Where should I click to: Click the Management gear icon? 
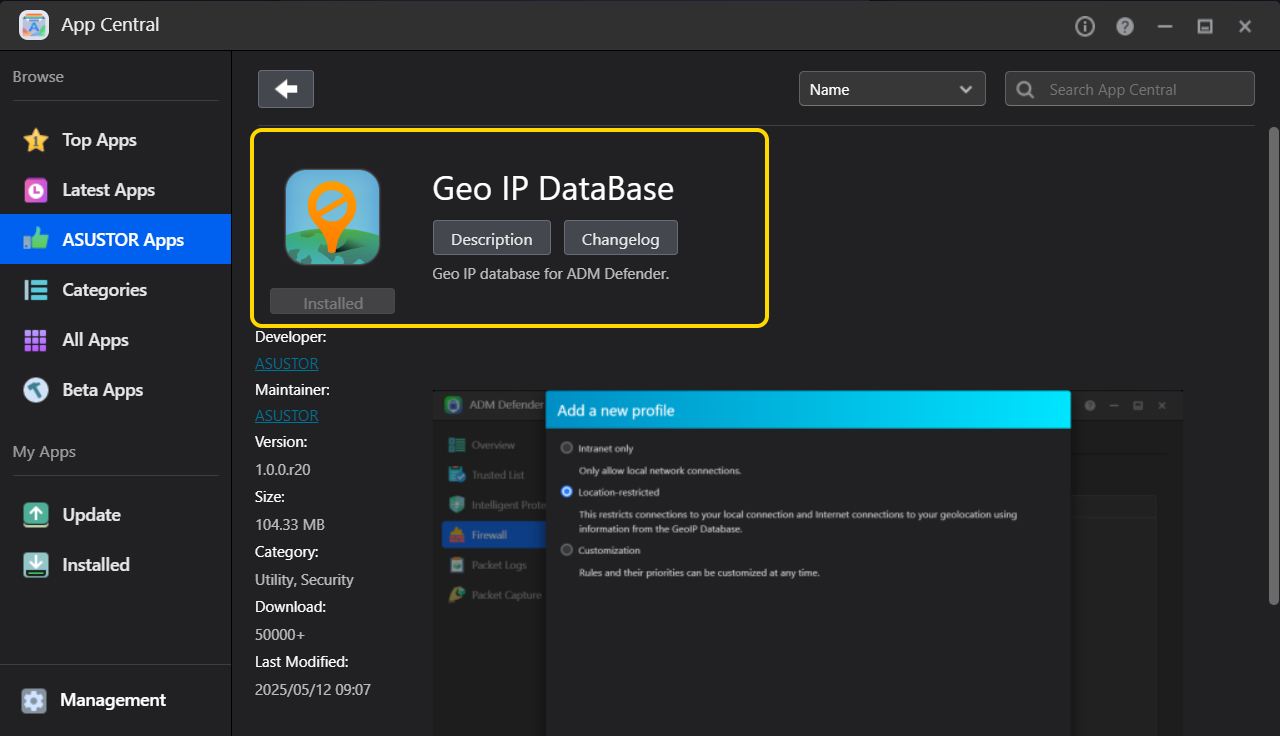[34, 701]
